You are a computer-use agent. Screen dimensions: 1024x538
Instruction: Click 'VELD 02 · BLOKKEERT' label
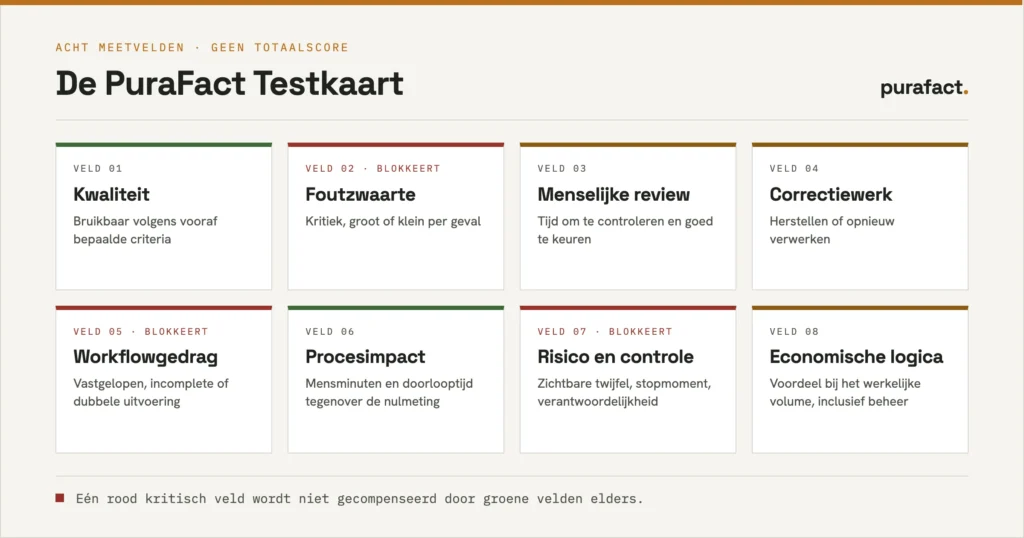point(373,168)
